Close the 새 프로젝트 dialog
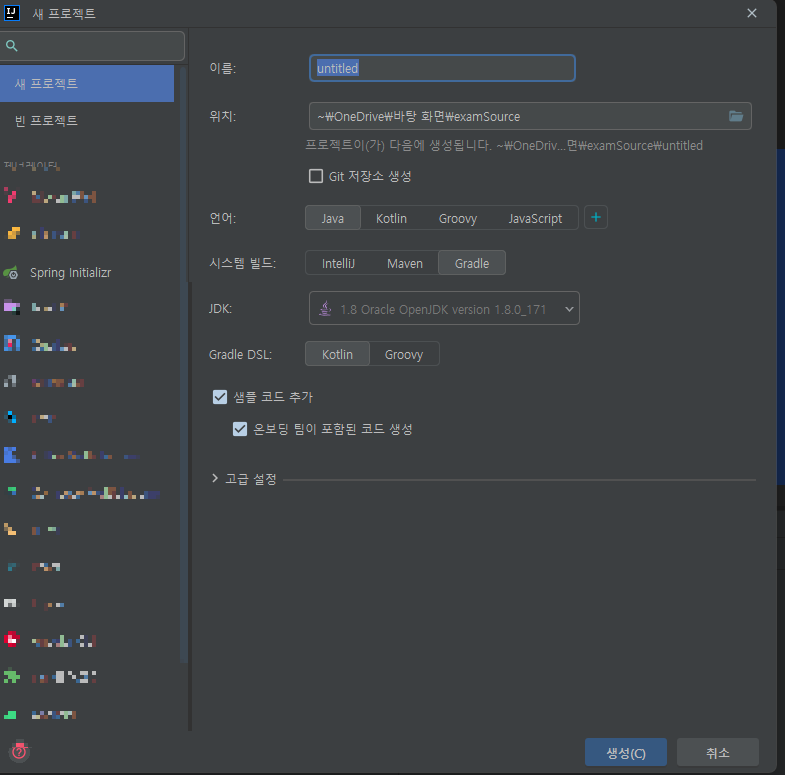785x775 pixels. pyautogui.click(x=752, y=13)
